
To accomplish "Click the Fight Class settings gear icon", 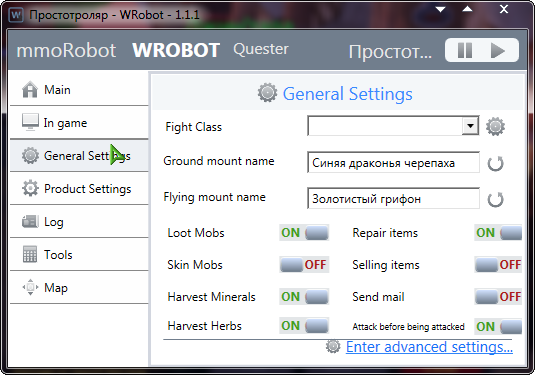I will (495, 127).
